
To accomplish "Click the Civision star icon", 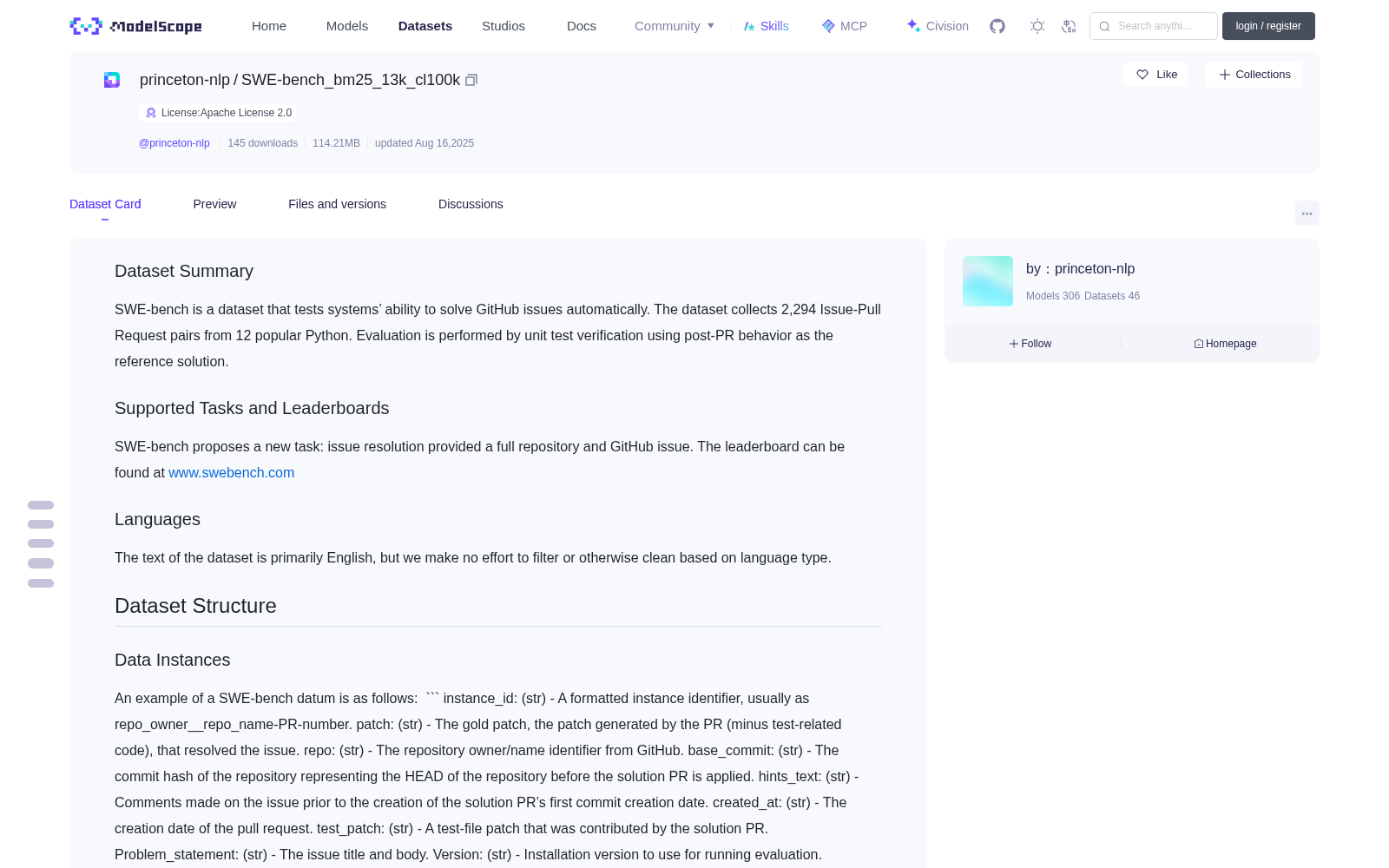I will click(913, 26).
